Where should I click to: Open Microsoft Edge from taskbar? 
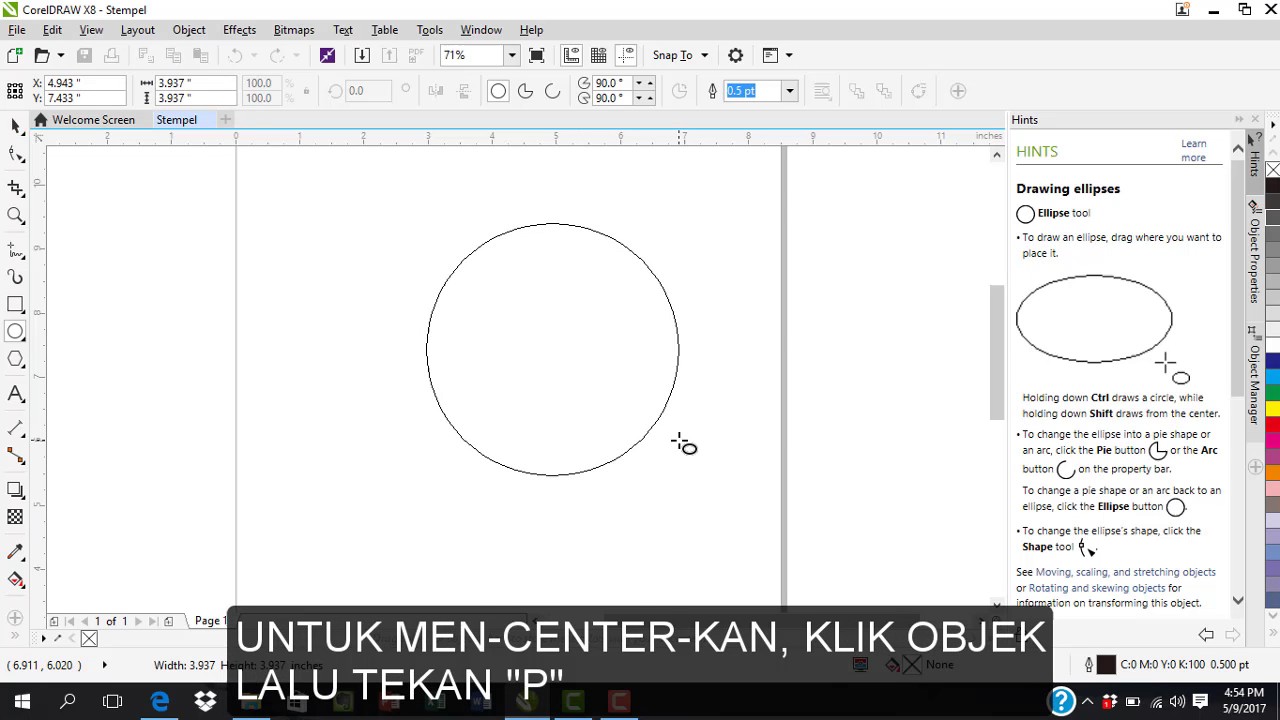coord(160,701)
